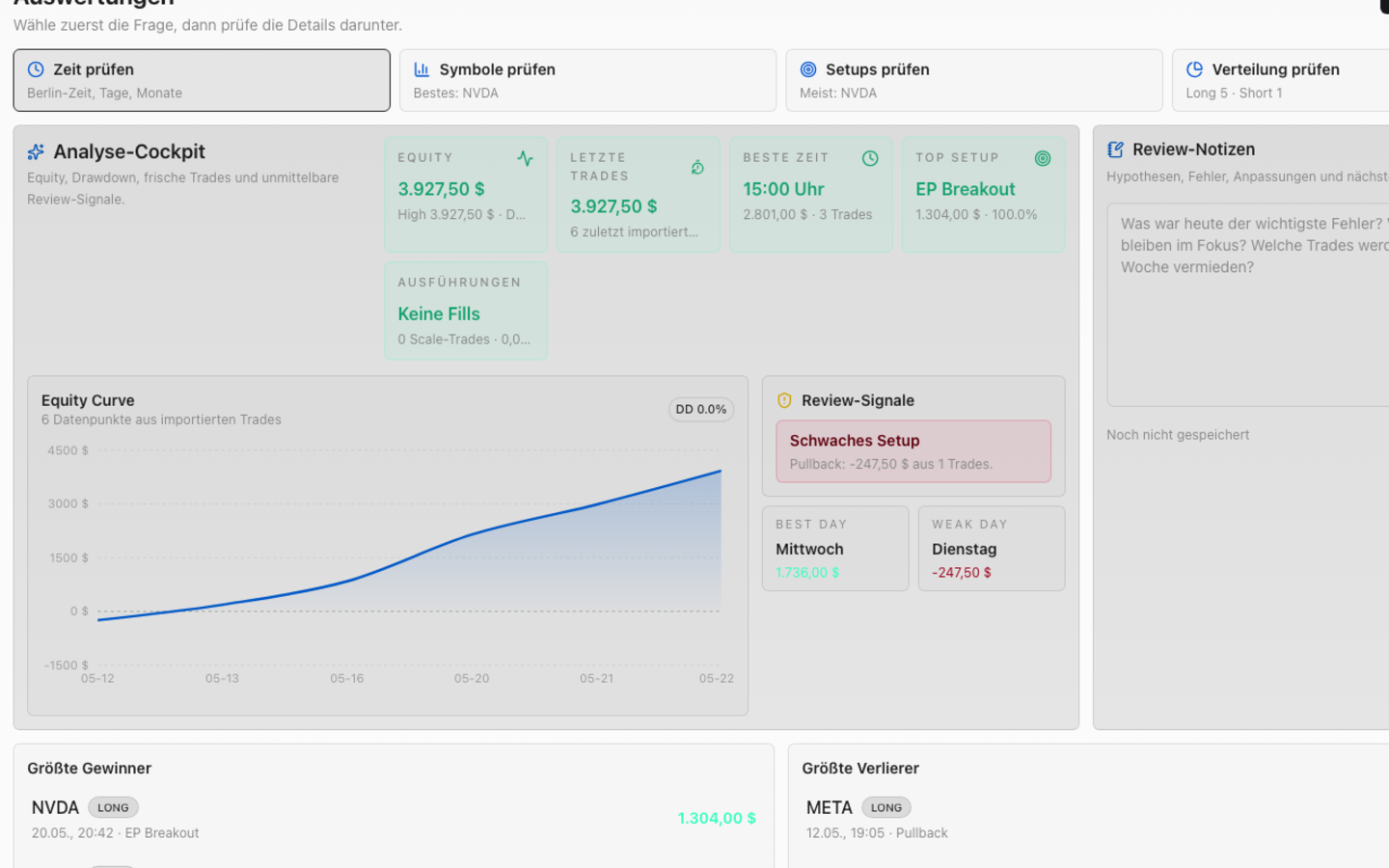The image size is (1389, 868).
Task: Click into the Review-Notizen text field
Action: (1248, 305)
